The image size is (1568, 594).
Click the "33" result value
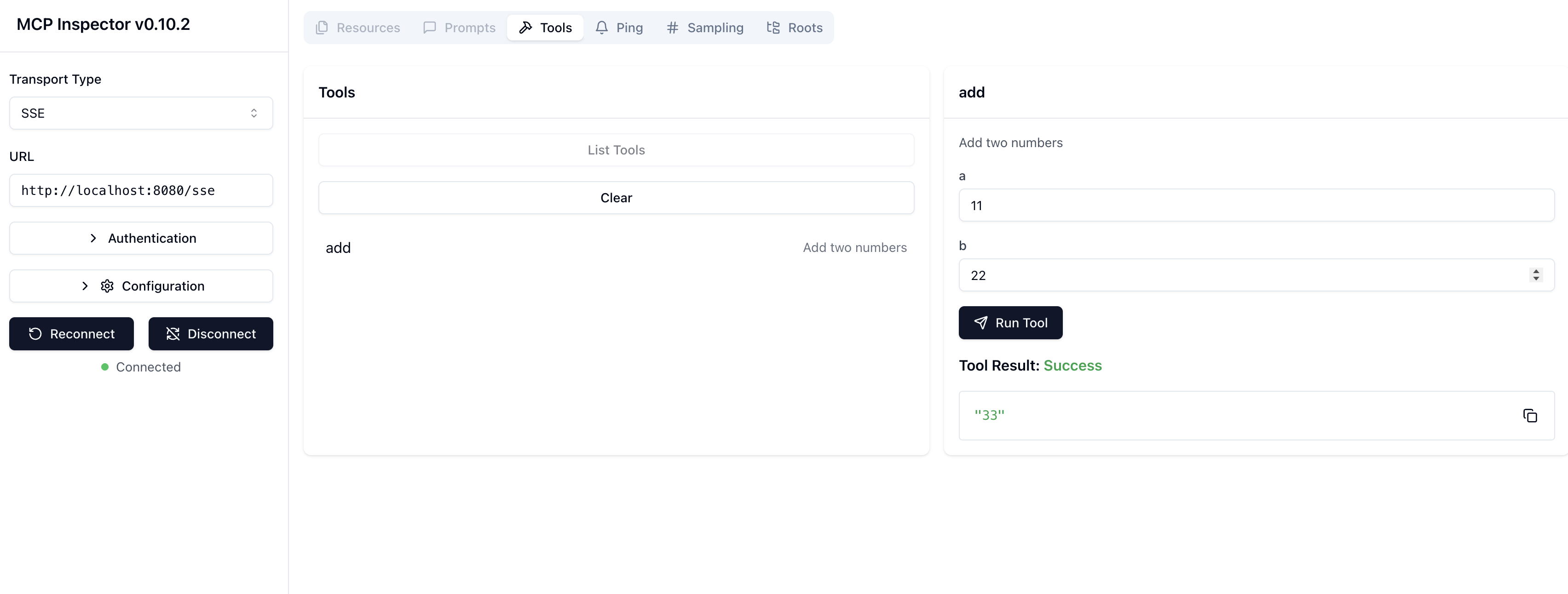(x=989, y=415)
